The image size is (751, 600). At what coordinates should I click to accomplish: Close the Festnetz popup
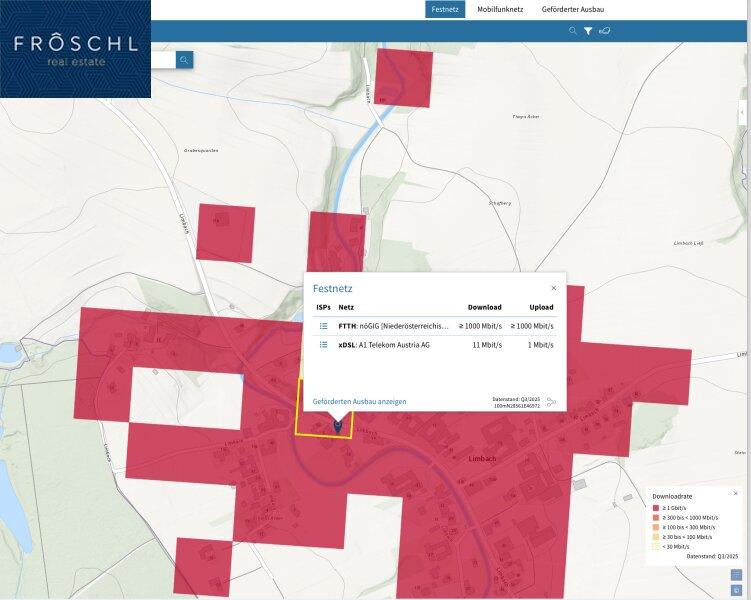click(x=553, y=288)
